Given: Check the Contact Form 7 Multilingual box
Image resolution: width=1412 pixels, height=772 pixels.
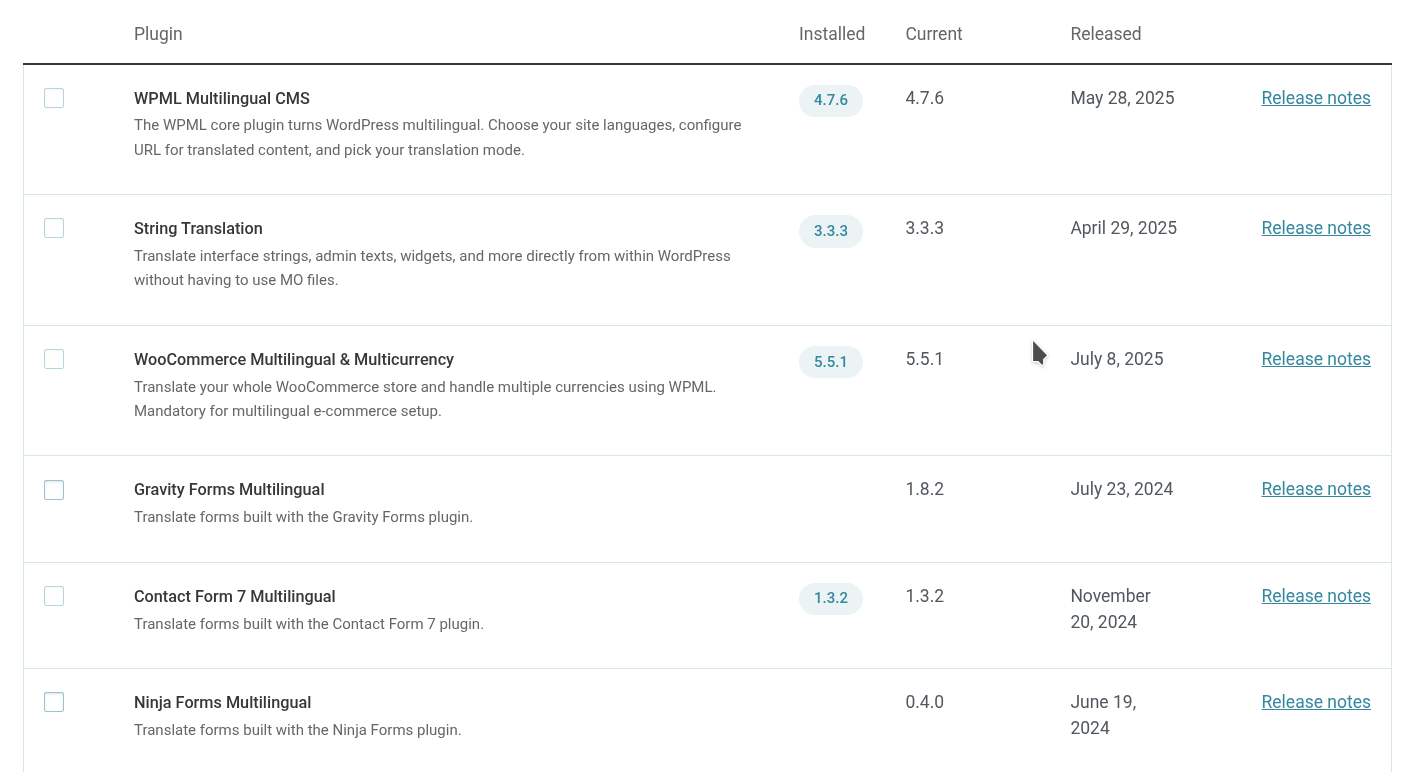Looking at the screenshot, I should pos(54,596).
